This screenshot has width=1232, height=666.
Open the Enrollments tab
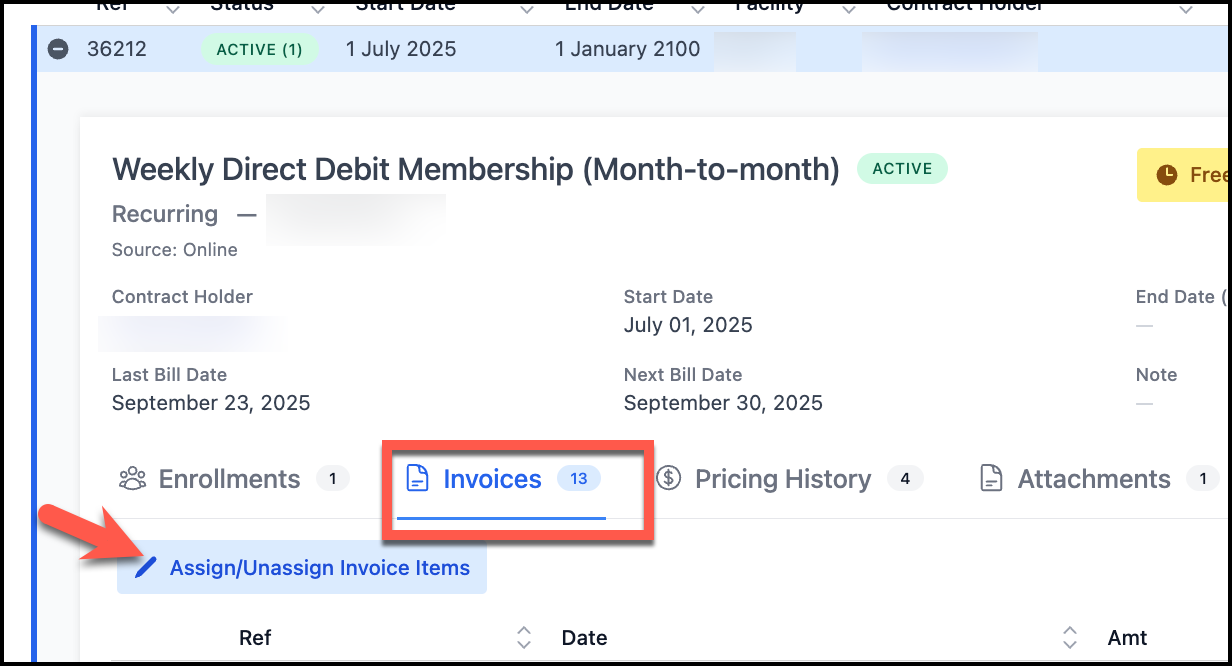pyautogui.click(x=229, y=479)
